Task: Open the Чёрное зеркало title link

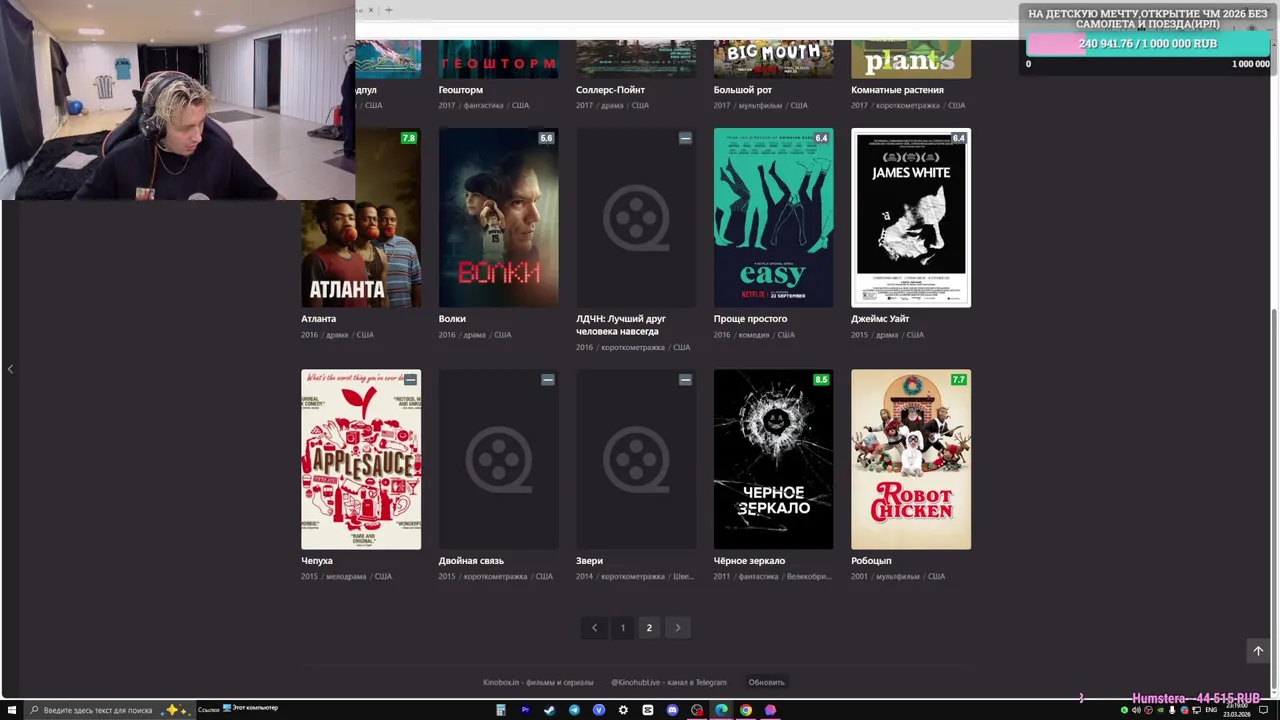Action: pyautogui.click(x=749, y=561)
